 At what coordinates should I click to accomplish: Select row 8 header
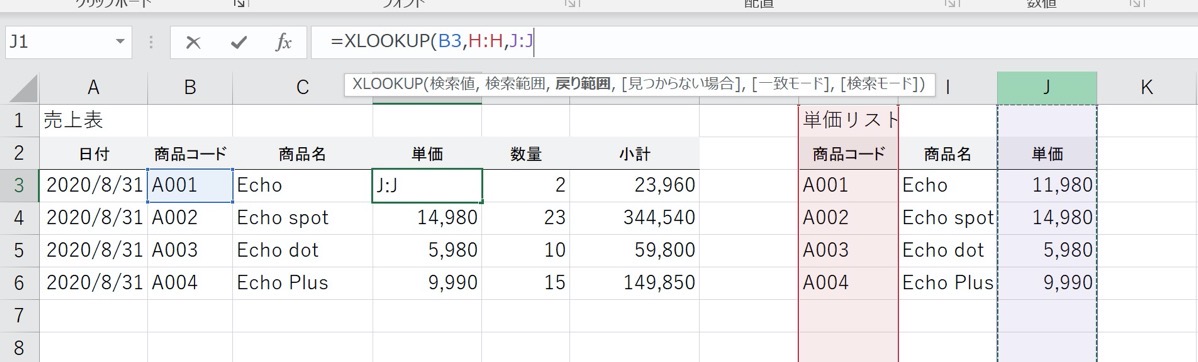[20, 347]
